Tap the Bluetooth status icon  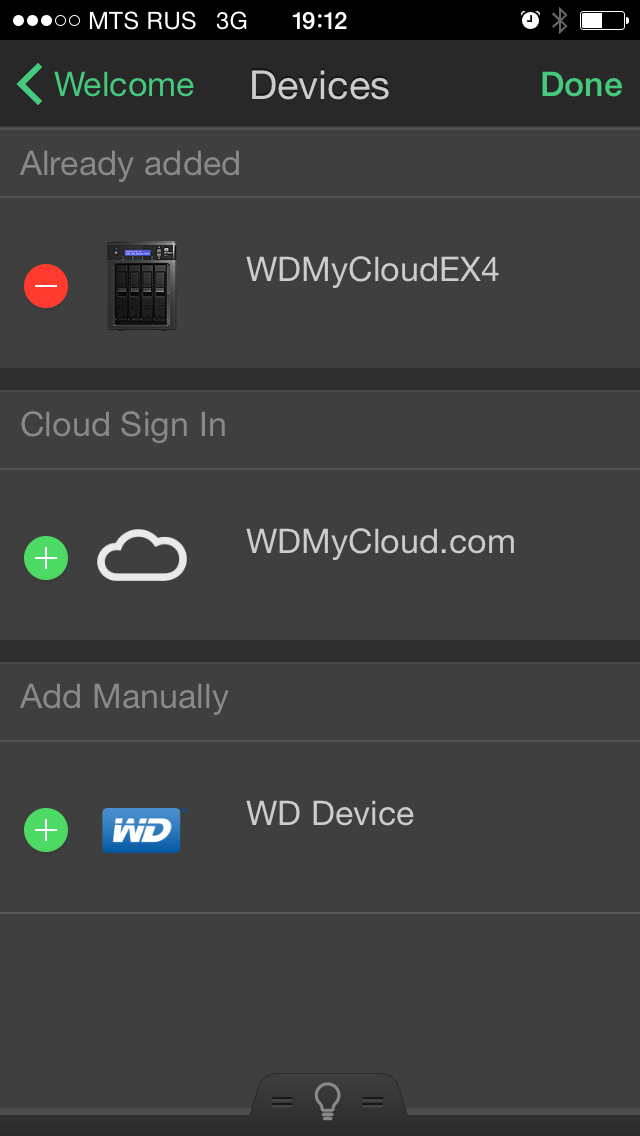tap(560, 20)
